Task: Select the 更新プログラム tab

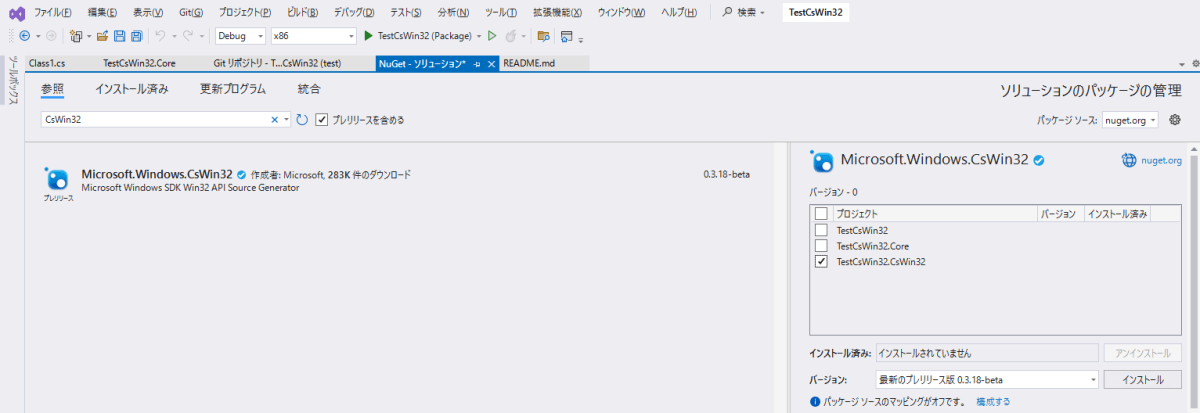Action: coord(233,89)
